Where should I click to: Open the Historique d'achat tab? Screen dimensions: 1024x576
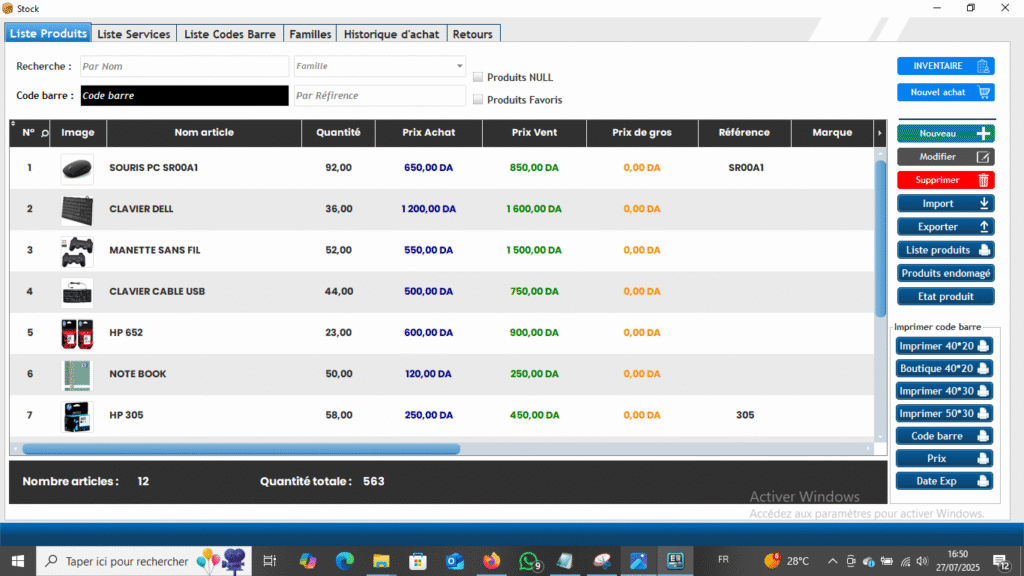pos(391,34)
